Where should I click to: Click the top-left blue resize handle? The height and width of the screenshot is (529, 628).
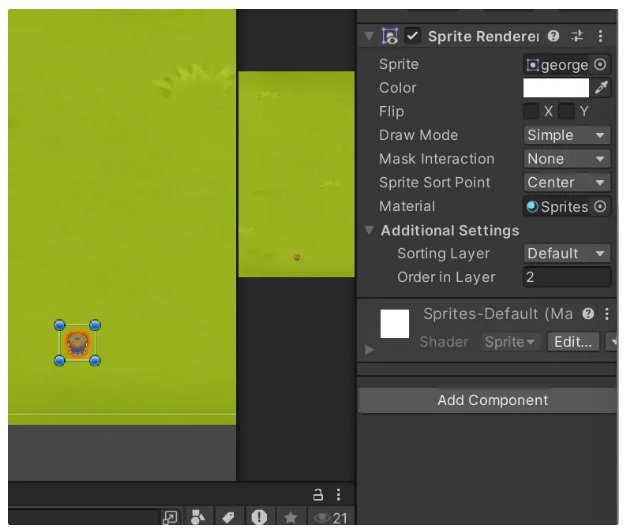click(x=60, y=325)
